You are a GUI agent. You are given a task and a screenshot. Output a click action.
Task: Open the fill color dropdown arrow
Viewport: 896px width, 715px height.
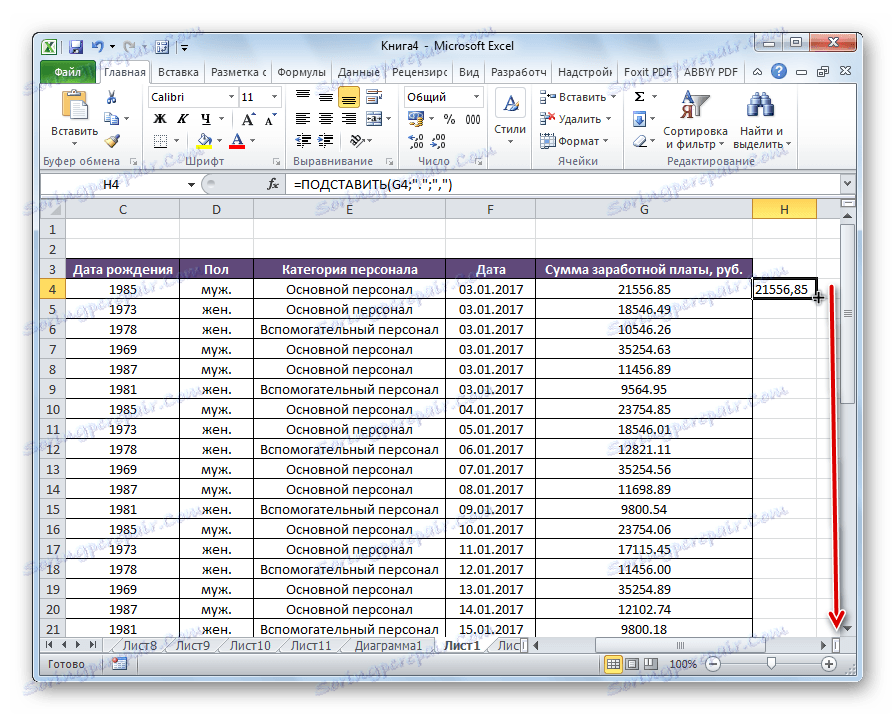[219, 141]
